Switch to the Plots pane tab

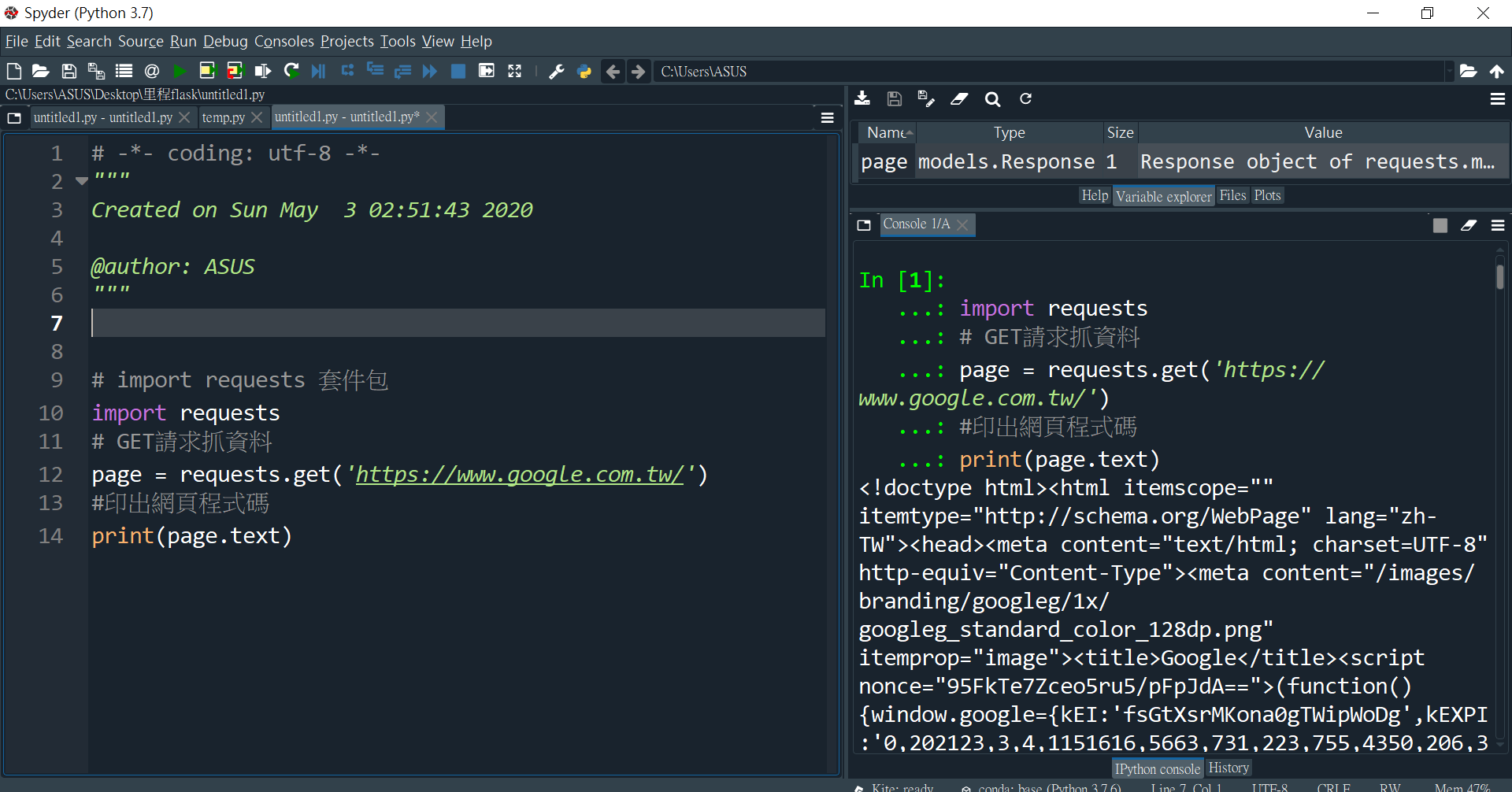[1267, 195]
